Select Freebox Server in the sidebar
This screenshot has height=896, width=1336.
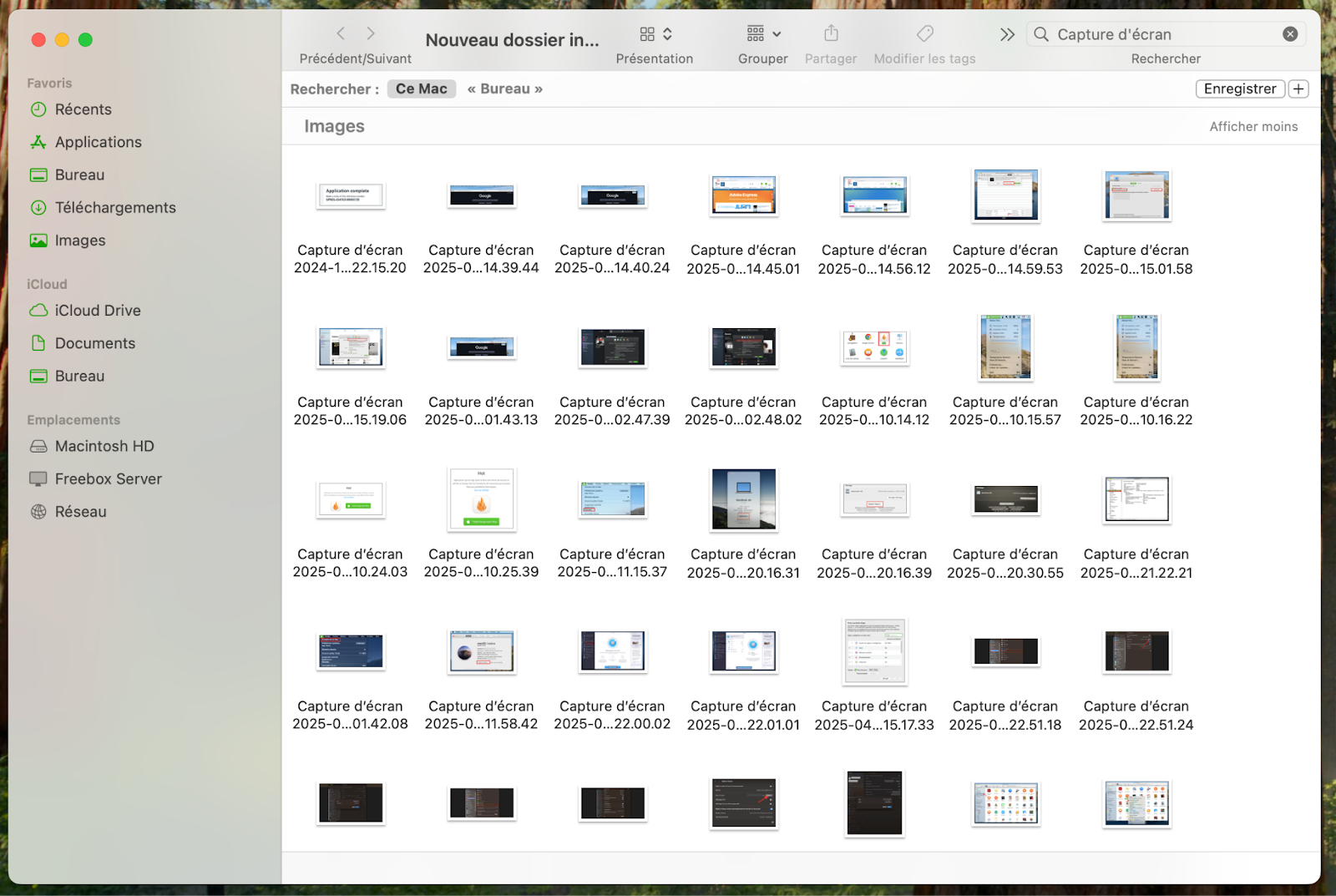[x=108, y=478]
